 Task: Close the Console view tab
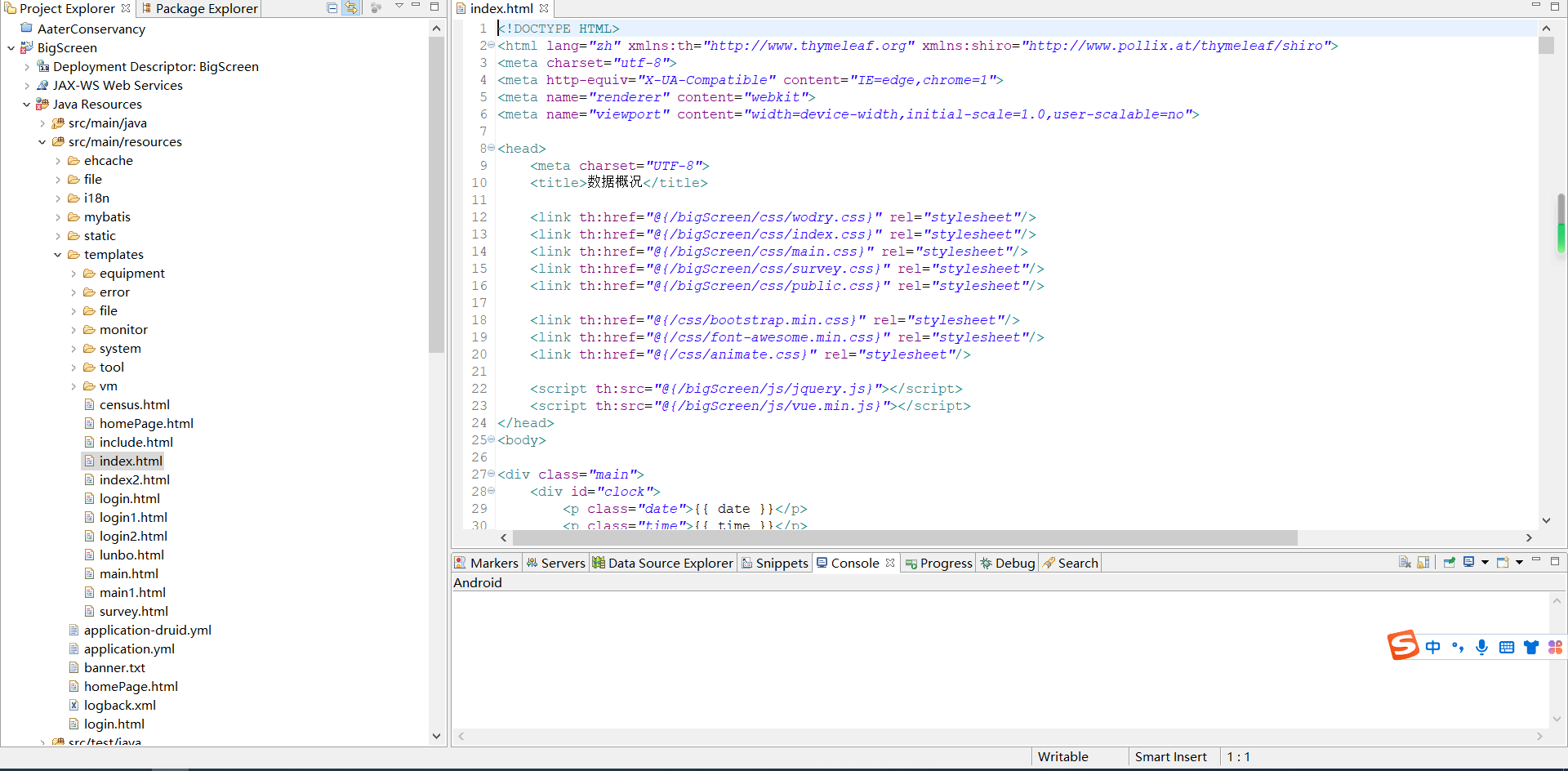click(x=890, y=563)
